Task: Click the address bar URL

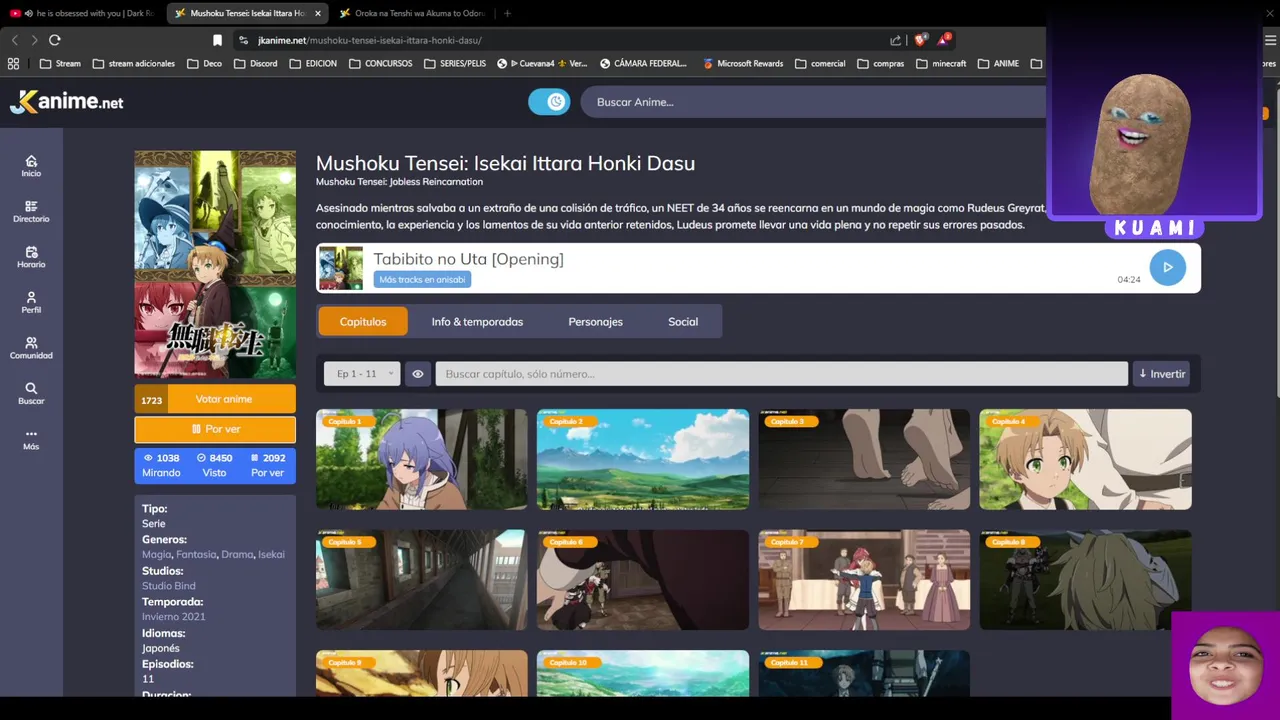Action: 369,40
